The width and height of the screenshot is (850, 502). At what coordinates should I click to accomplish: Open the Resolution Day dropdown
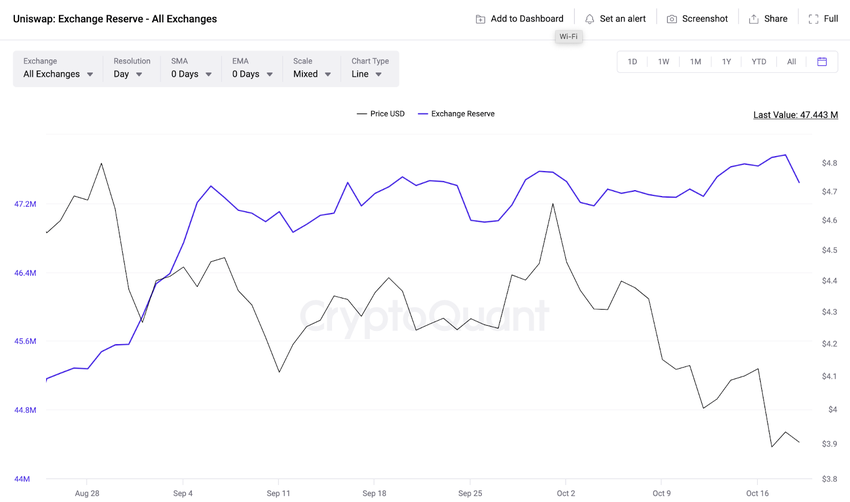[128, 74]
